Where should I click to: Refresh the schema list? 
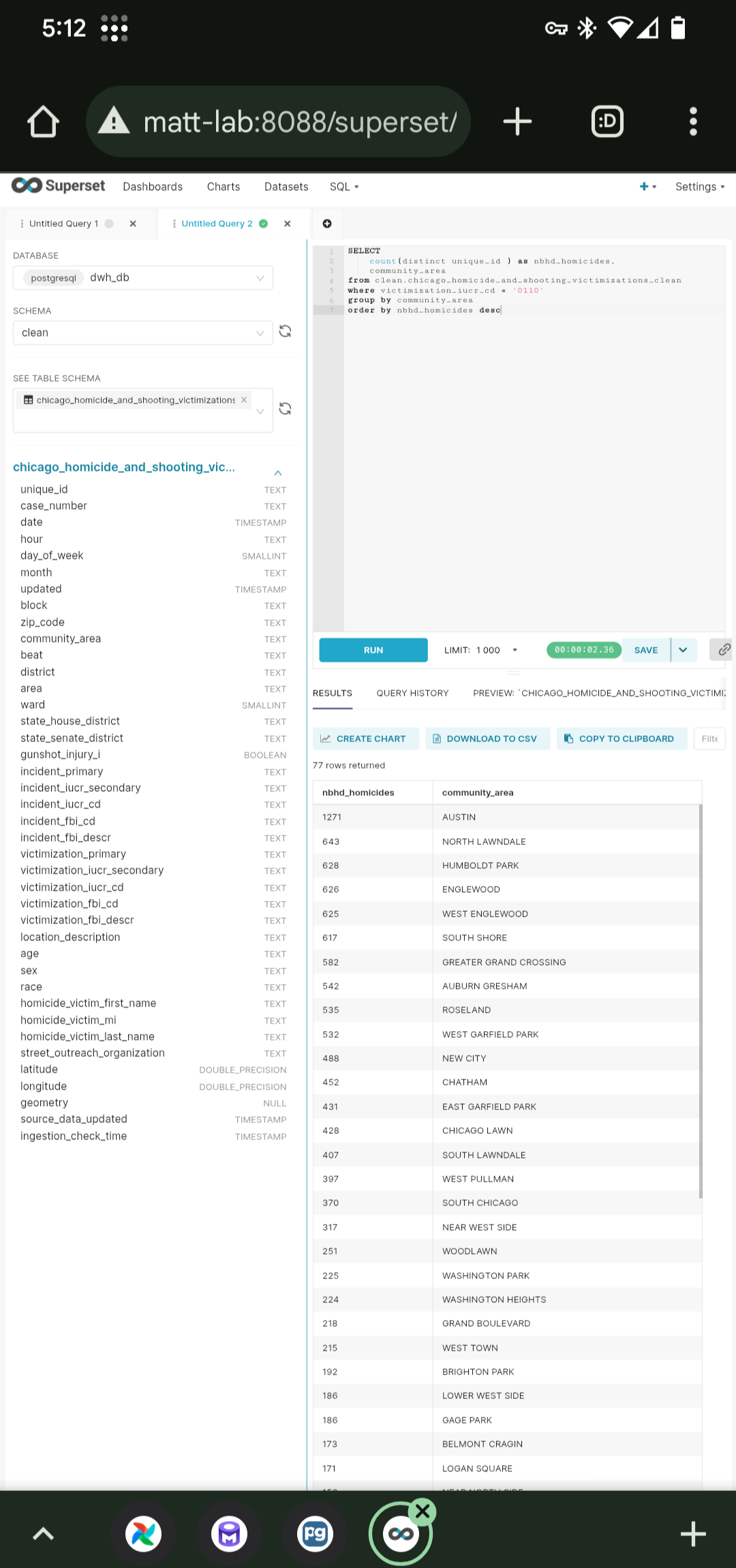286,332
